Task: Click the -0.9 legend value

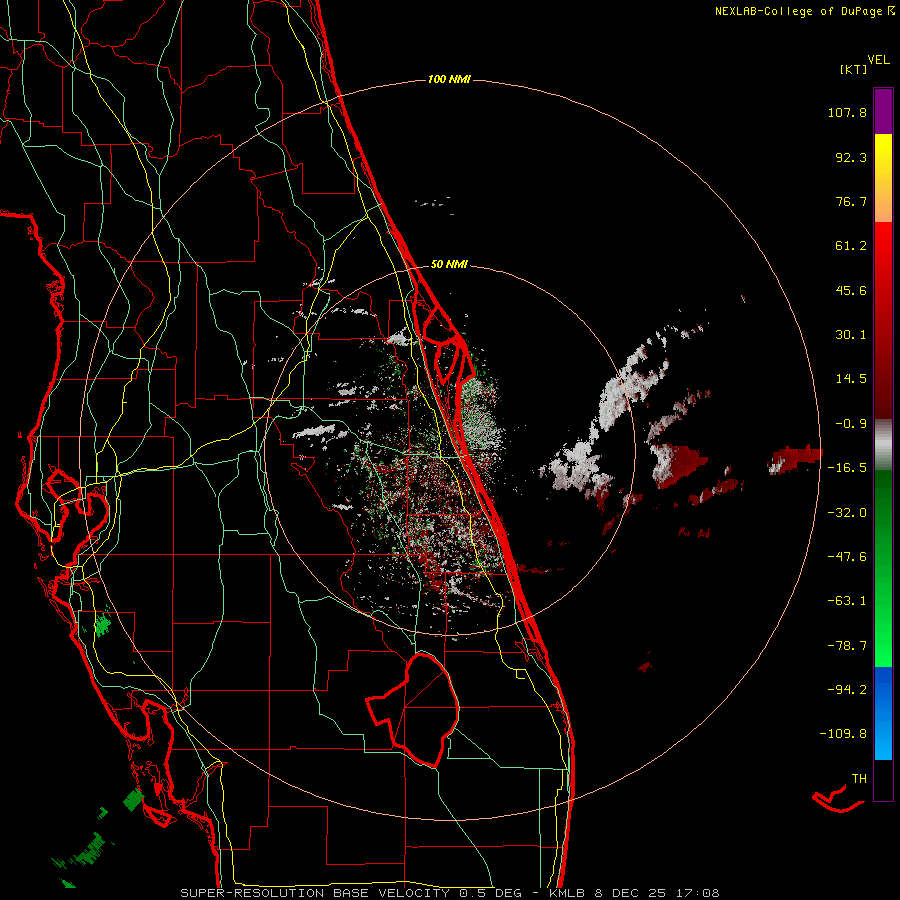Action: point(851,424)
